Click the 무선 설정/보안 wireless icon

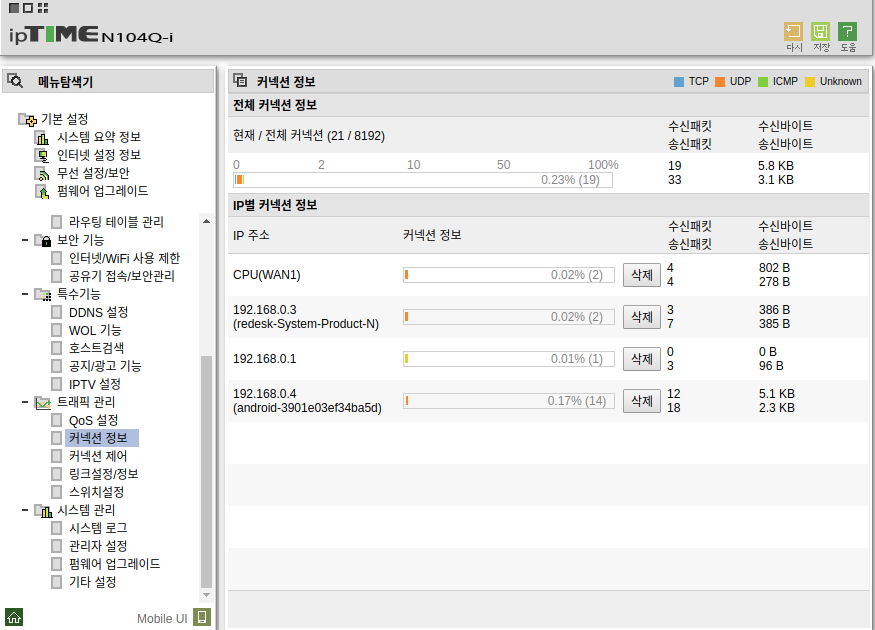[42, 174]
